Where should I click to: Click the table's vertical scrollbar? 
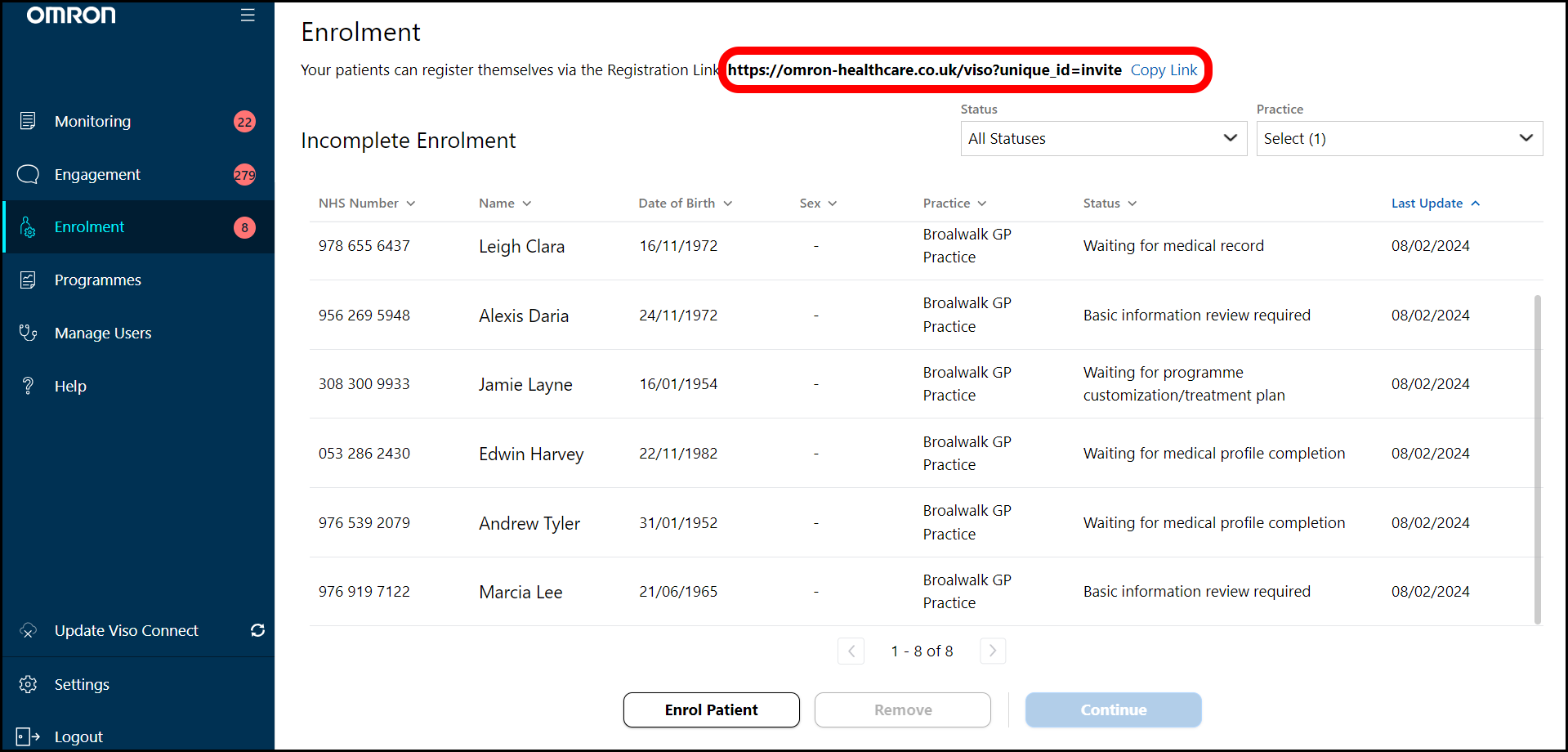point(1537,458)
